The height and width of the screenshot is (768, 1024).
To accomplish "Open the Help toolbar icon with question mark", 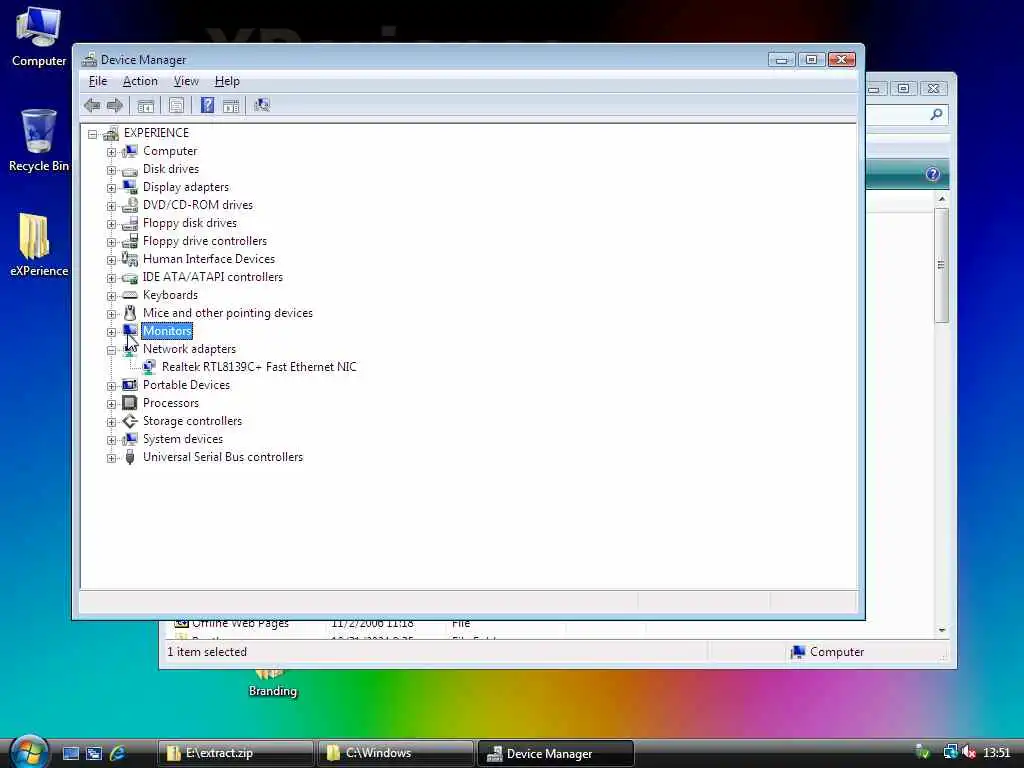I will click(x=207, y=105).
